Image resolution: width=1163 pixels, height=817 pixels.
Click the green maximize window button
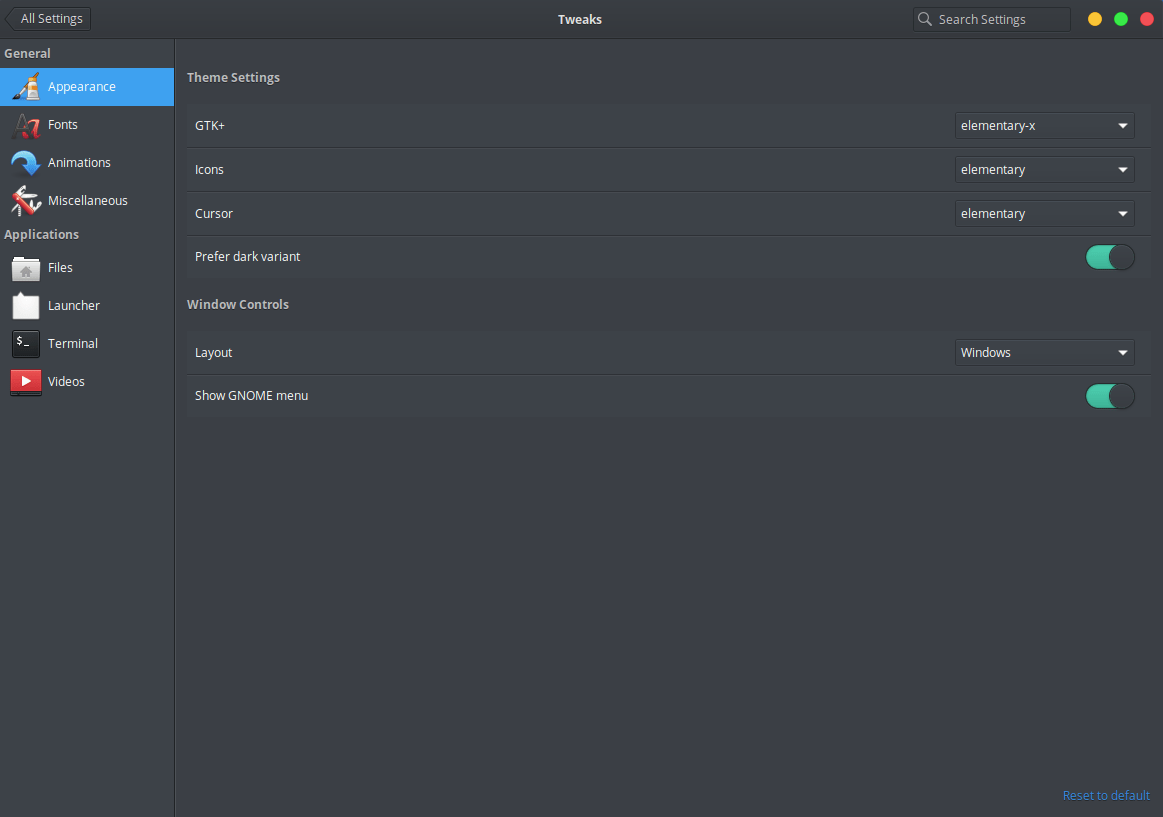coord(1121,19)
